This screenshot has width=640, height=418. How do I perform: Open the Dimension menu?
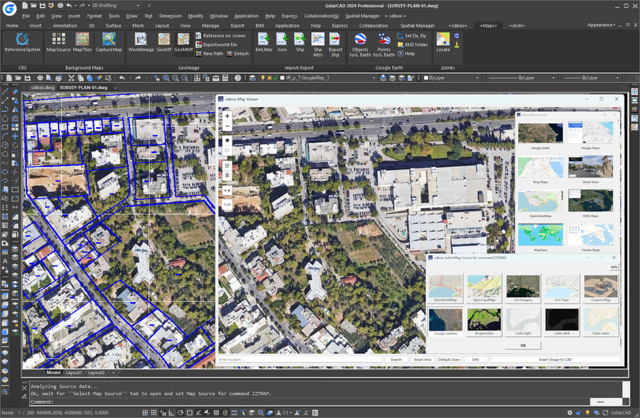click(x=170, y=16)
